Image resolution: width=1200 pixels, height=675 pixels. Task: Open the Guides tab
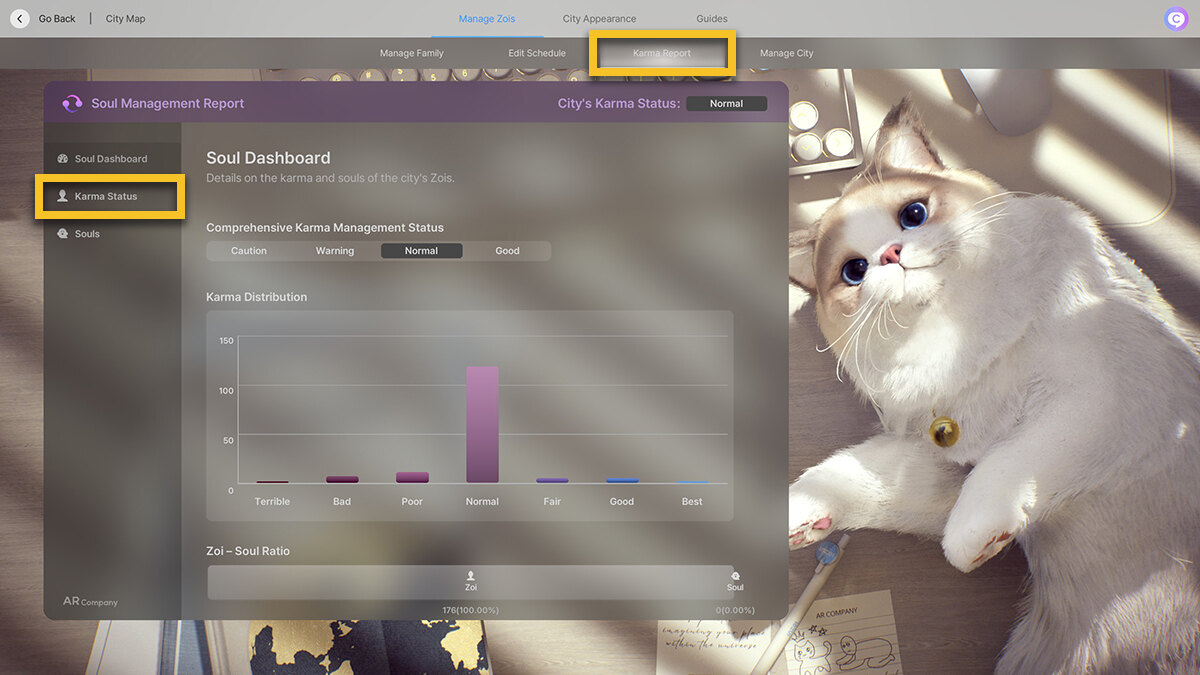click(x=712, y=19)
